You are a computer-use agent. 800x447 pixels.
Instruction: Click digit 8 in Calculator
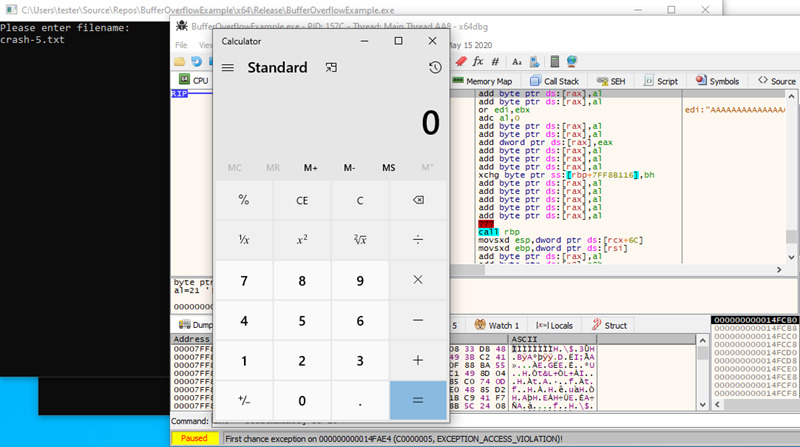coord(302,281)
